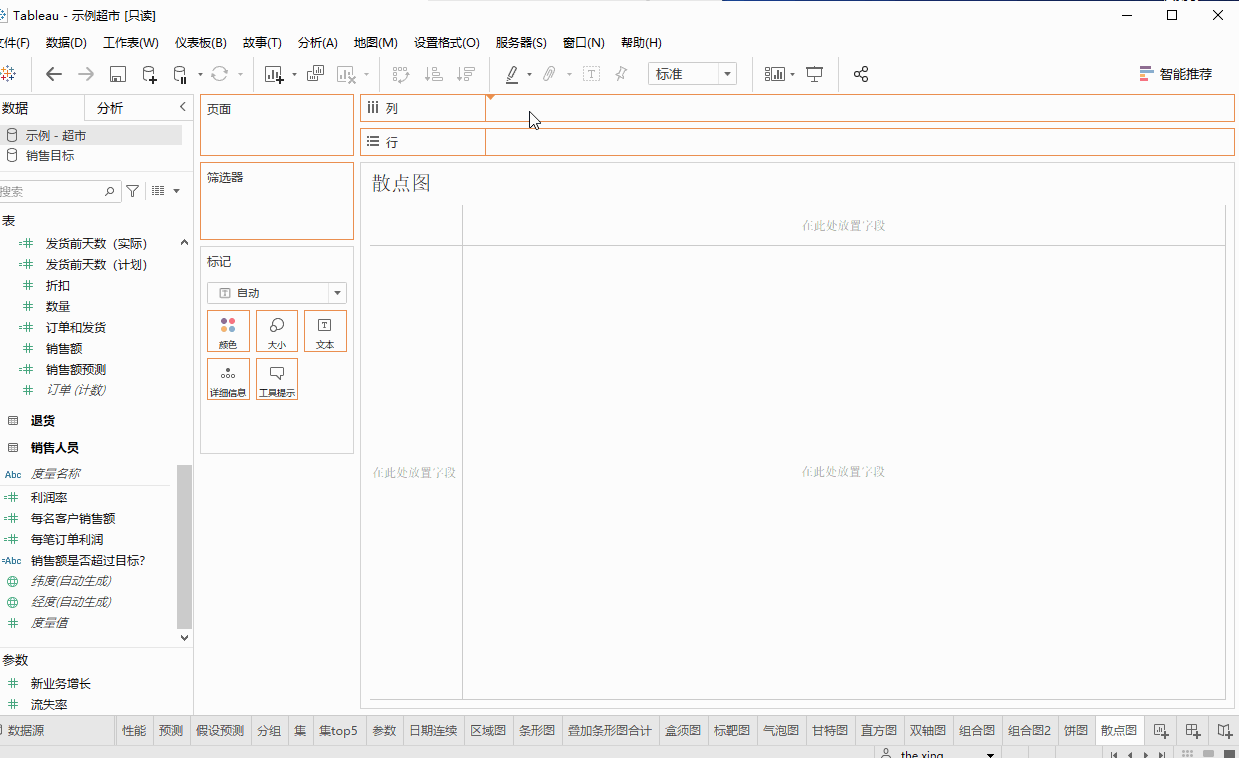Open the 智能推荐 Show Me panel

click(1175, 74)
